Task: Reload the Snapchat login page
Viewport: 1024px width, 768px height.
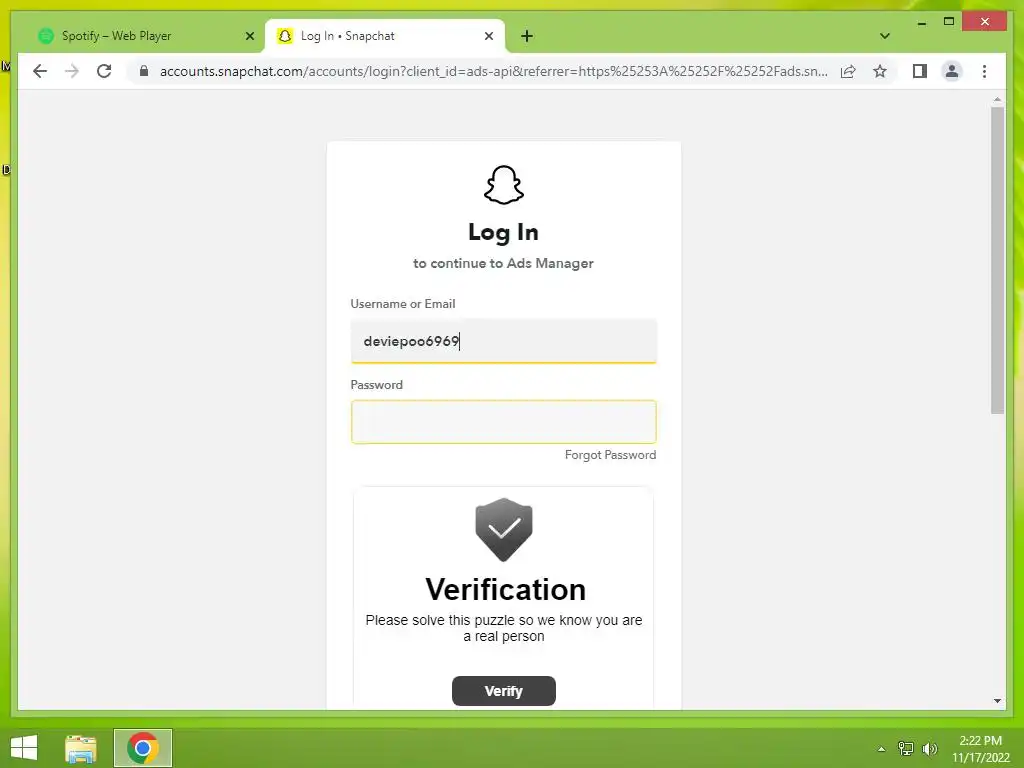Action: click(x=104, y=71)
